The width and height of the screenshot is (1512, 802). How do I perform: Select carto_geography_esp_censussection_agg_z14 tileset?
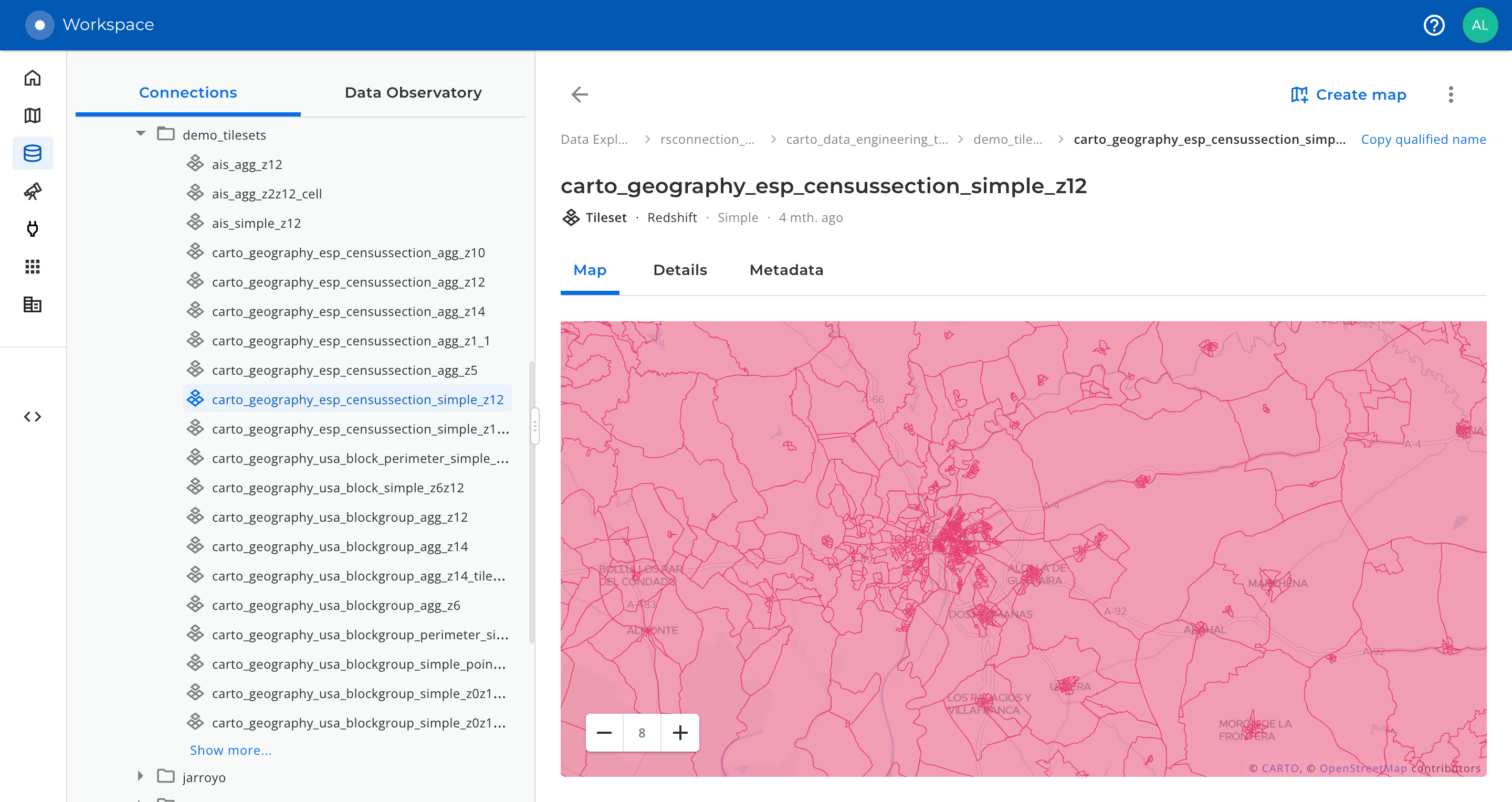(348, 311)
